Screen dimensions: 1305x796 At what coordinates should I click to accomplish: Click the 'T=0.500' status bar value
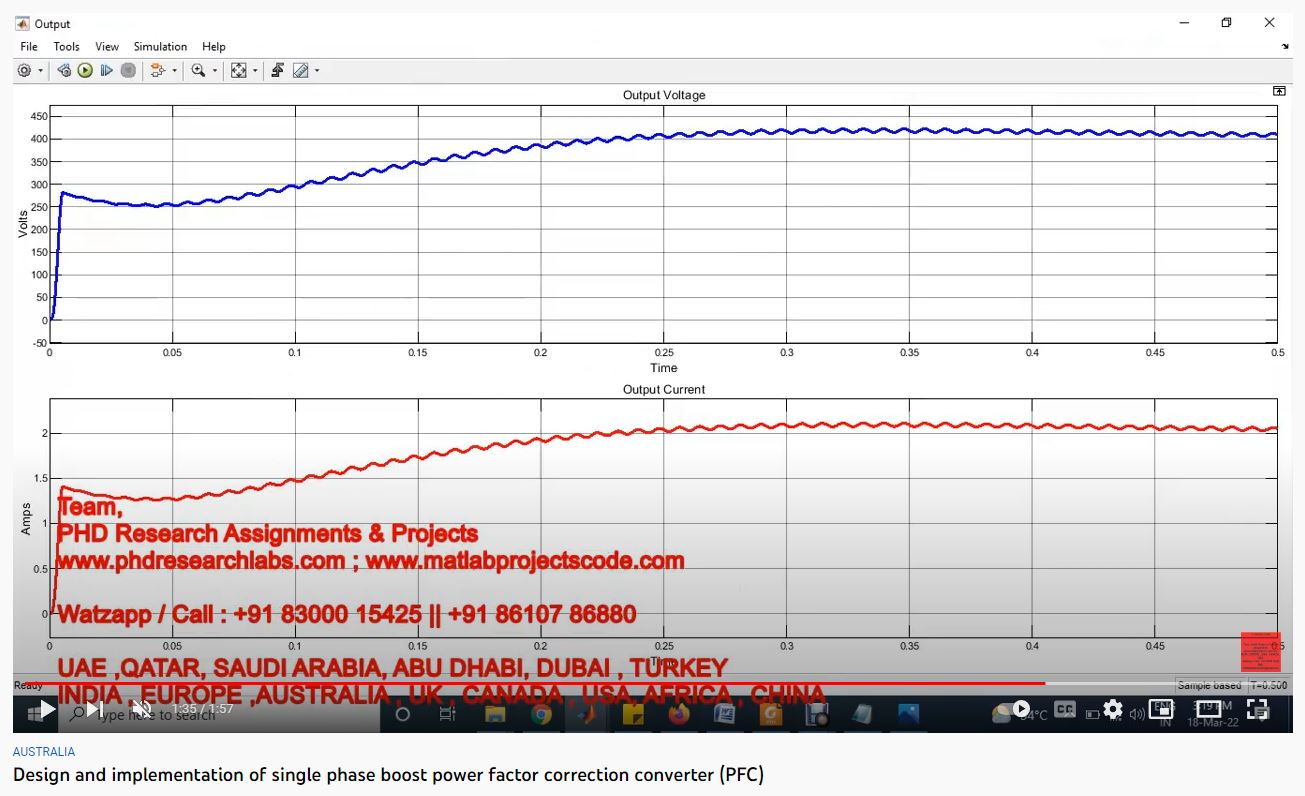[1267, 685]
